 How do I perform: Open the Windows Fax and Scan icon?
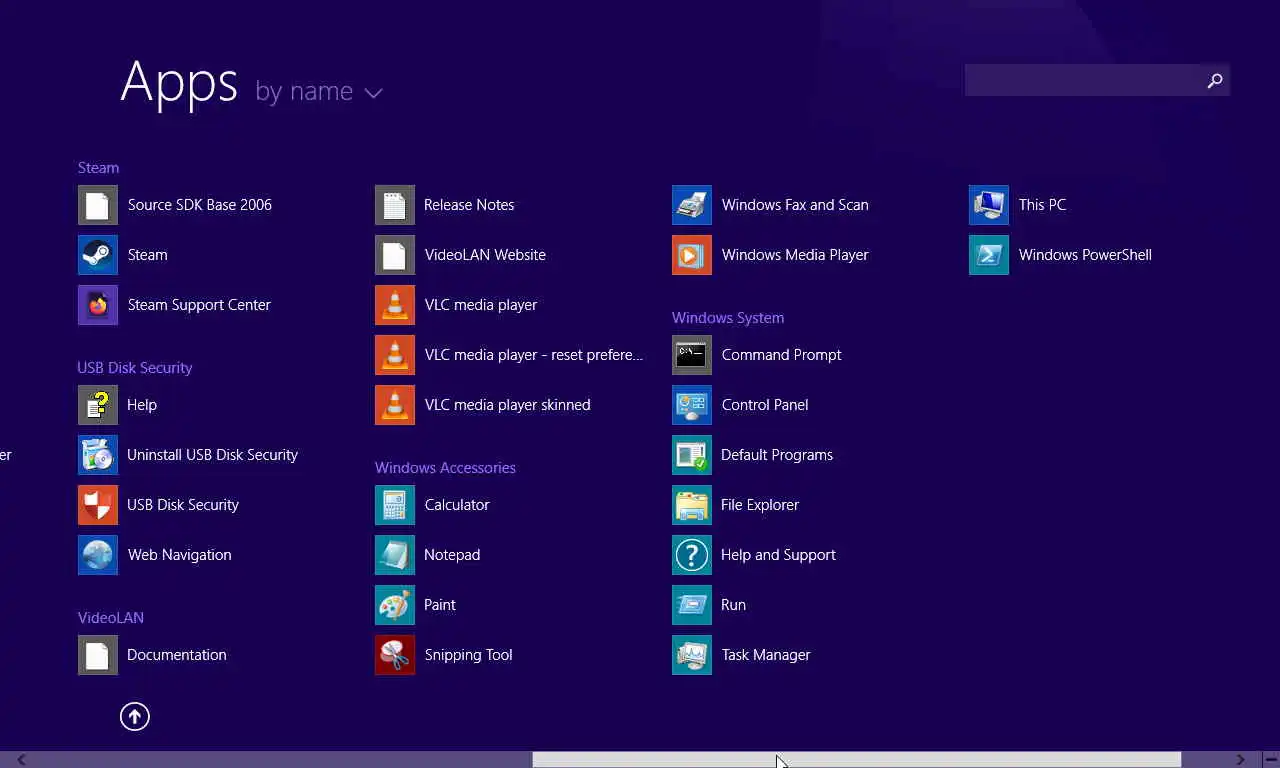tap(692, 205)
